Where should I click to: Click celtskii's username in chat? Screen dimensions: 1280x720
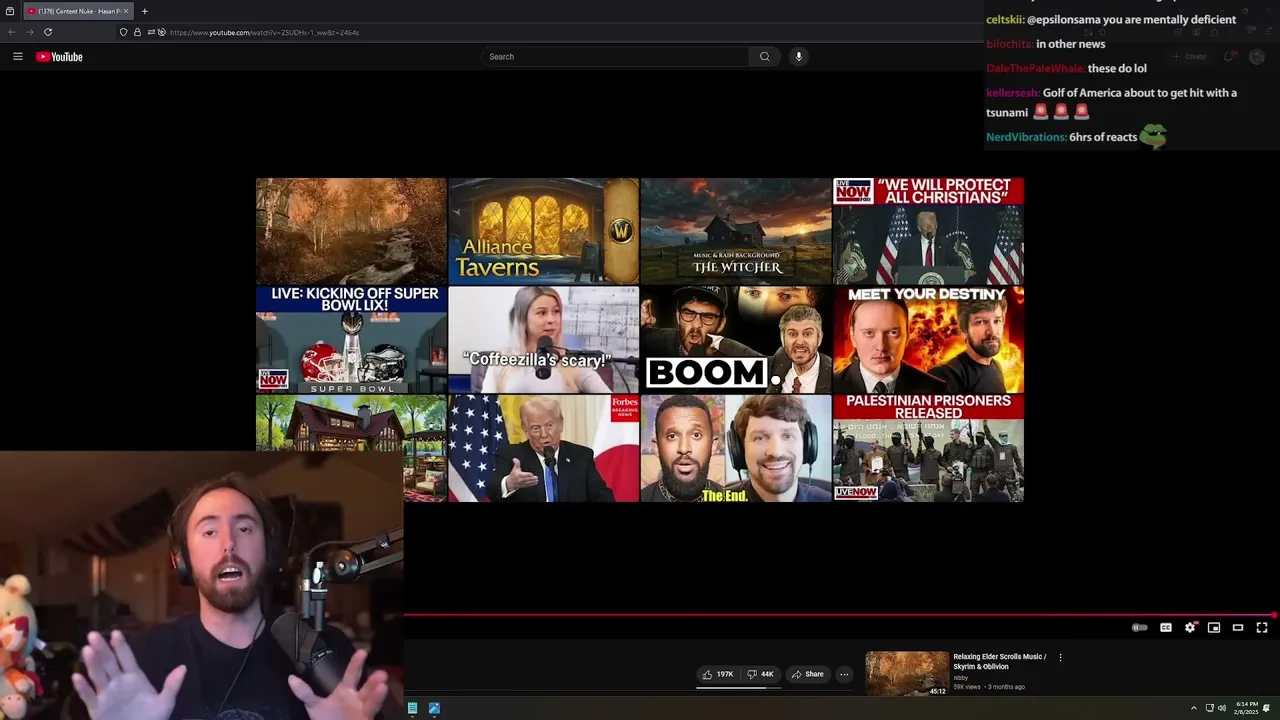(x=1004, y=20)
